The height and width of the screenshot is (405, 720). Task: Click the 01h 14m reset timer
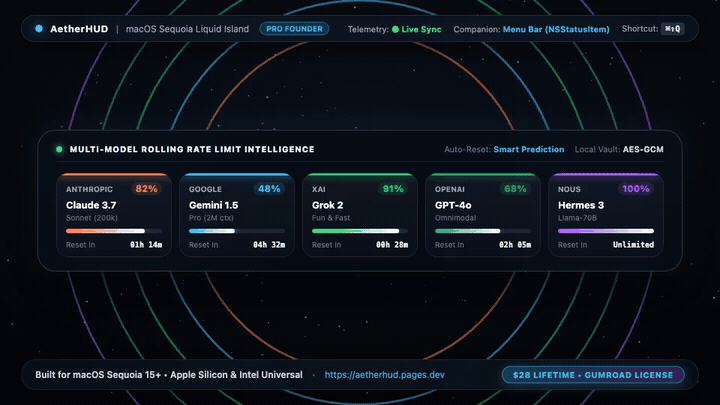[x=146, y=245]
